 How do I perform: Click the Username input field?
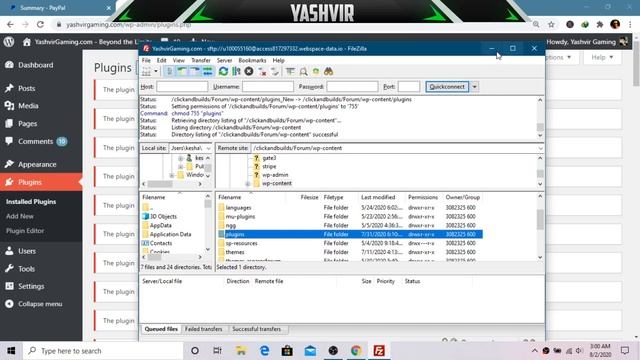pyautogui.click(x=268, y=87)
